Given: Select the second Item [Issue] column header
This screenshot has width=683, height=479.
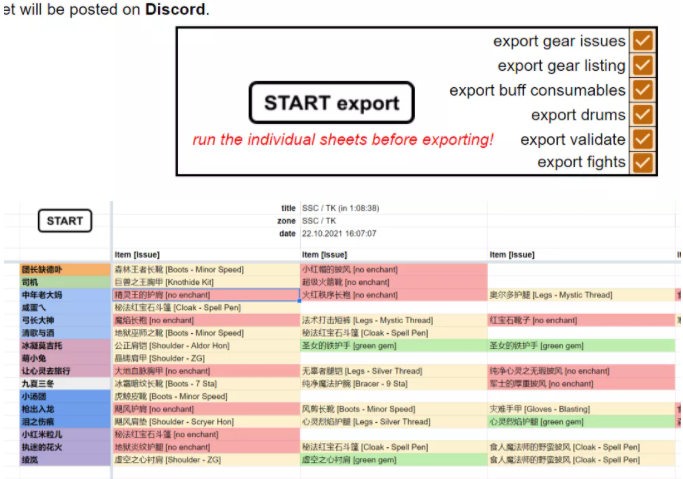Looking at the screenshot, I should [324, 255].
